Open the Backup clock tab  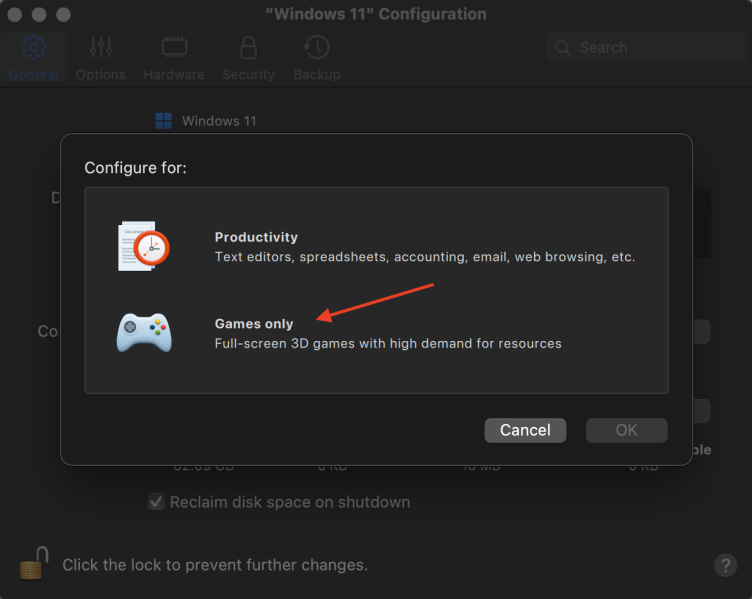316,48
